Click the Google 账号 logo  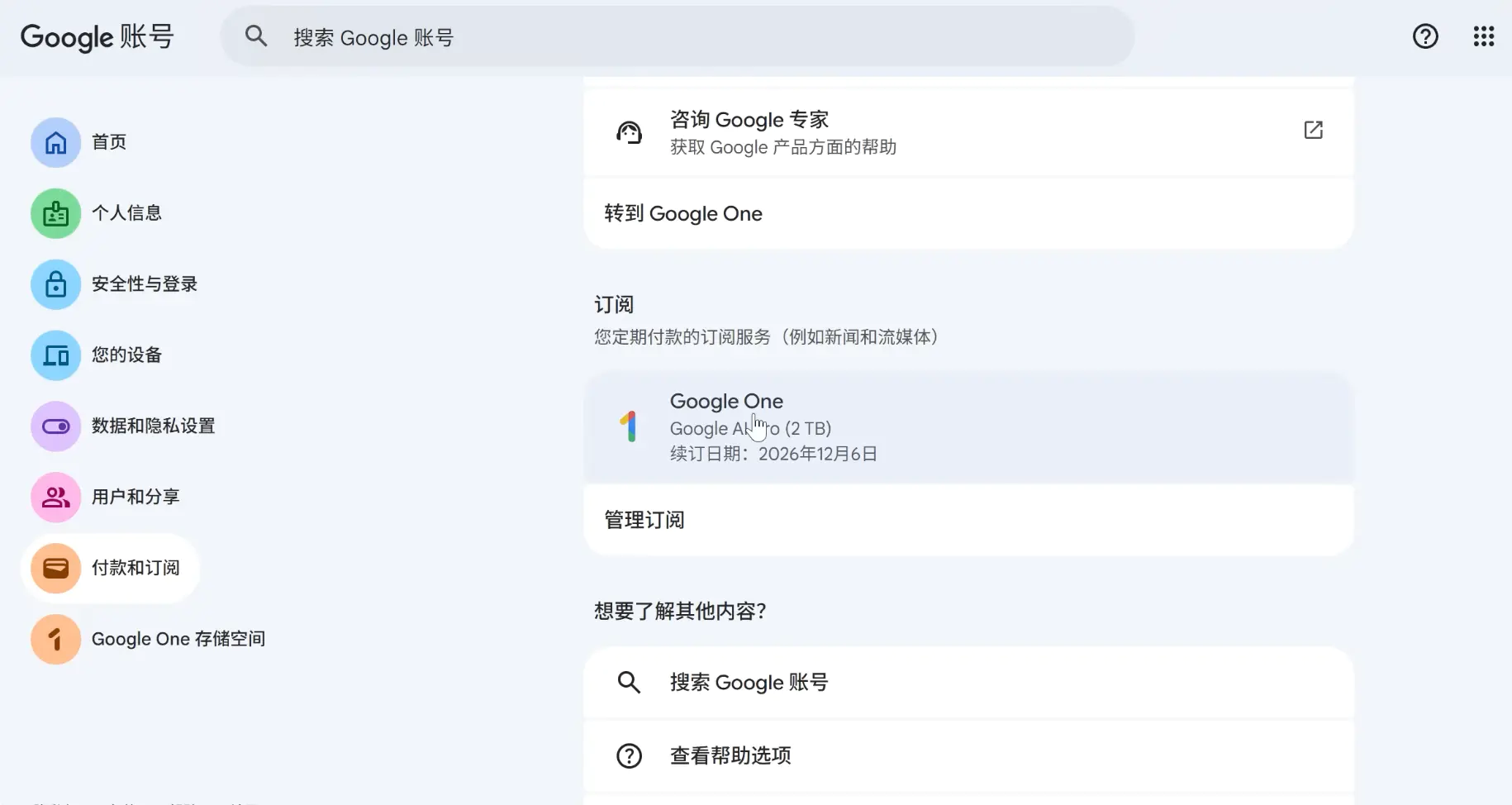[x=97, y=37]
